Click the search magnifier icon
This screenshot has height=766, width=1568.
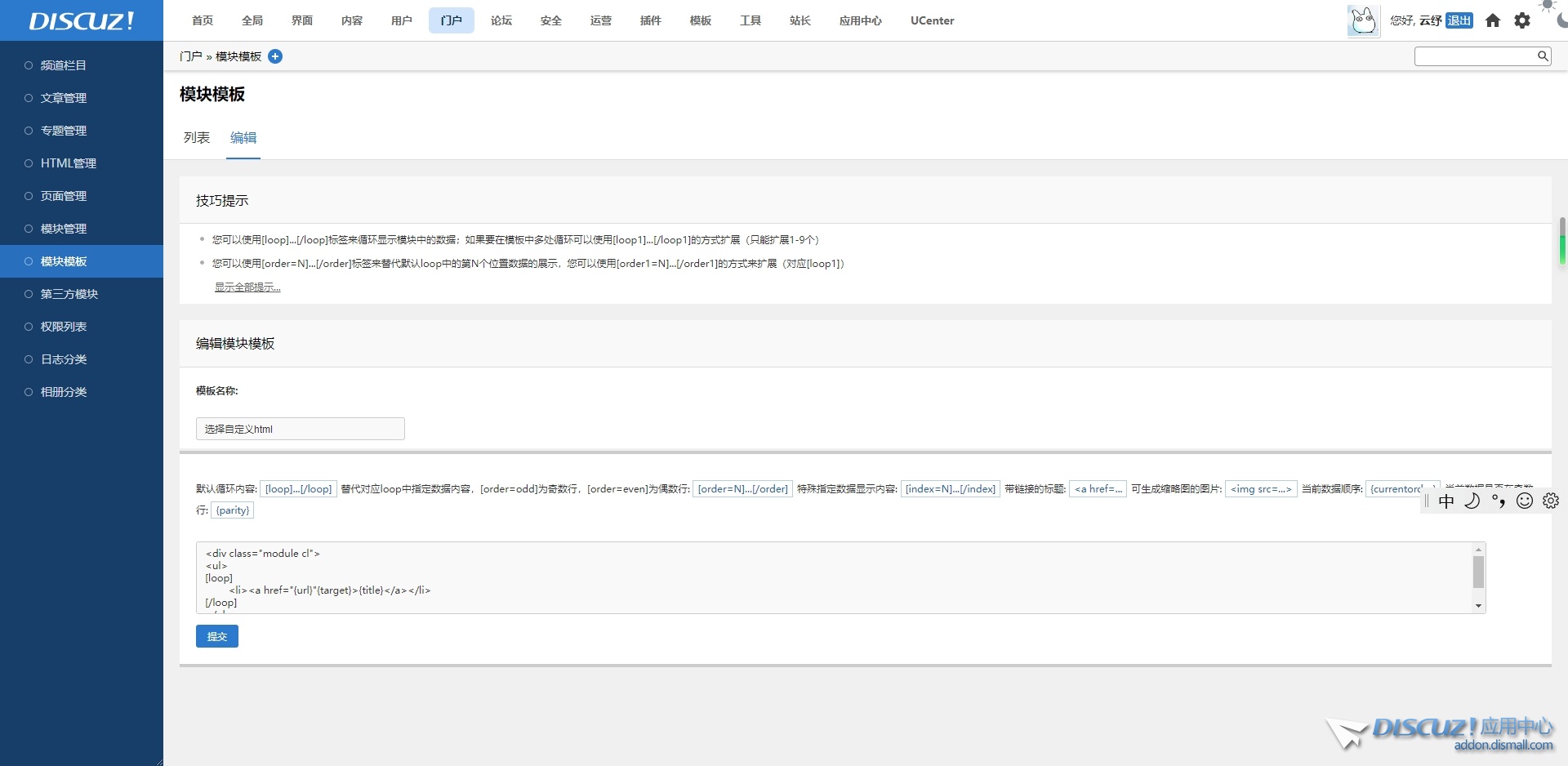(x=1542, y=56)
